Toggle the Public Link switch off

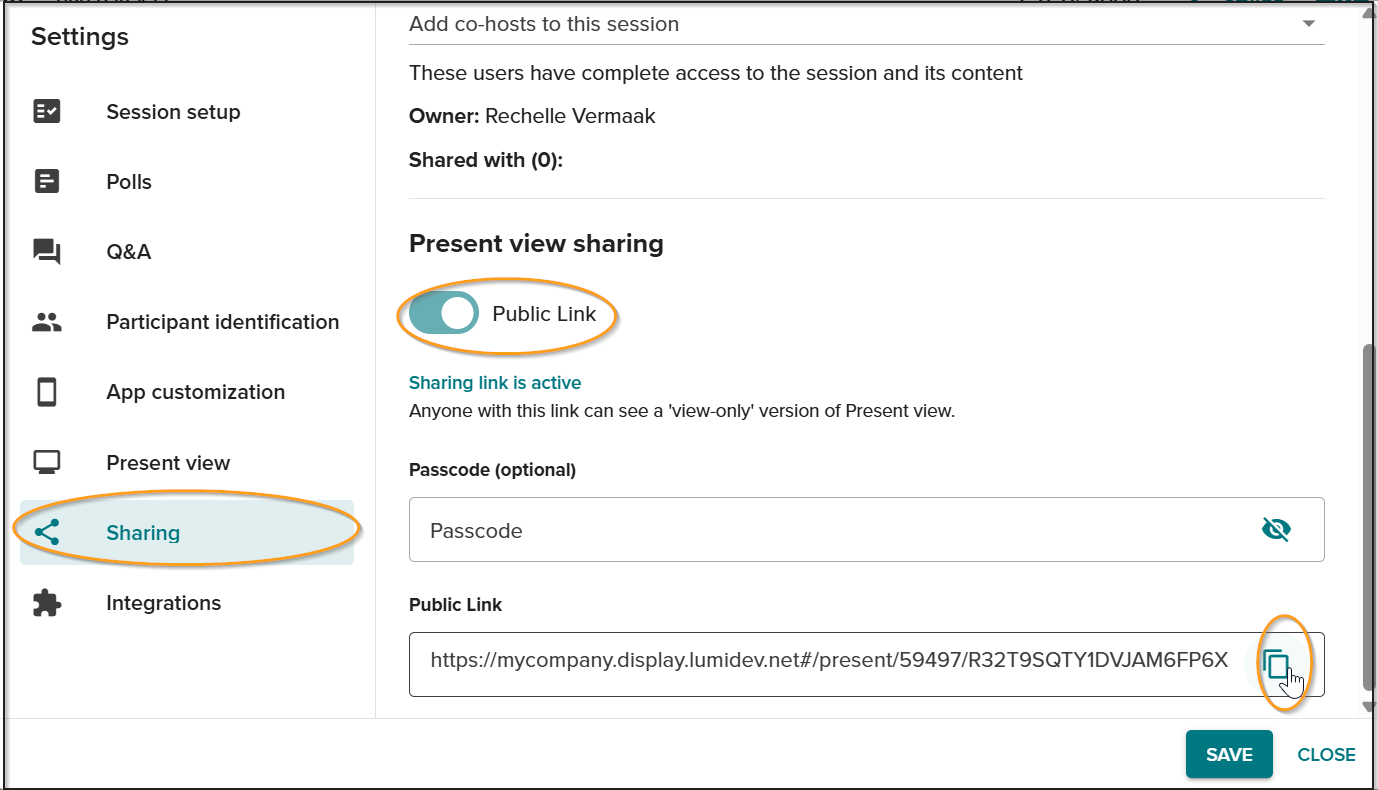click(444, 313)
